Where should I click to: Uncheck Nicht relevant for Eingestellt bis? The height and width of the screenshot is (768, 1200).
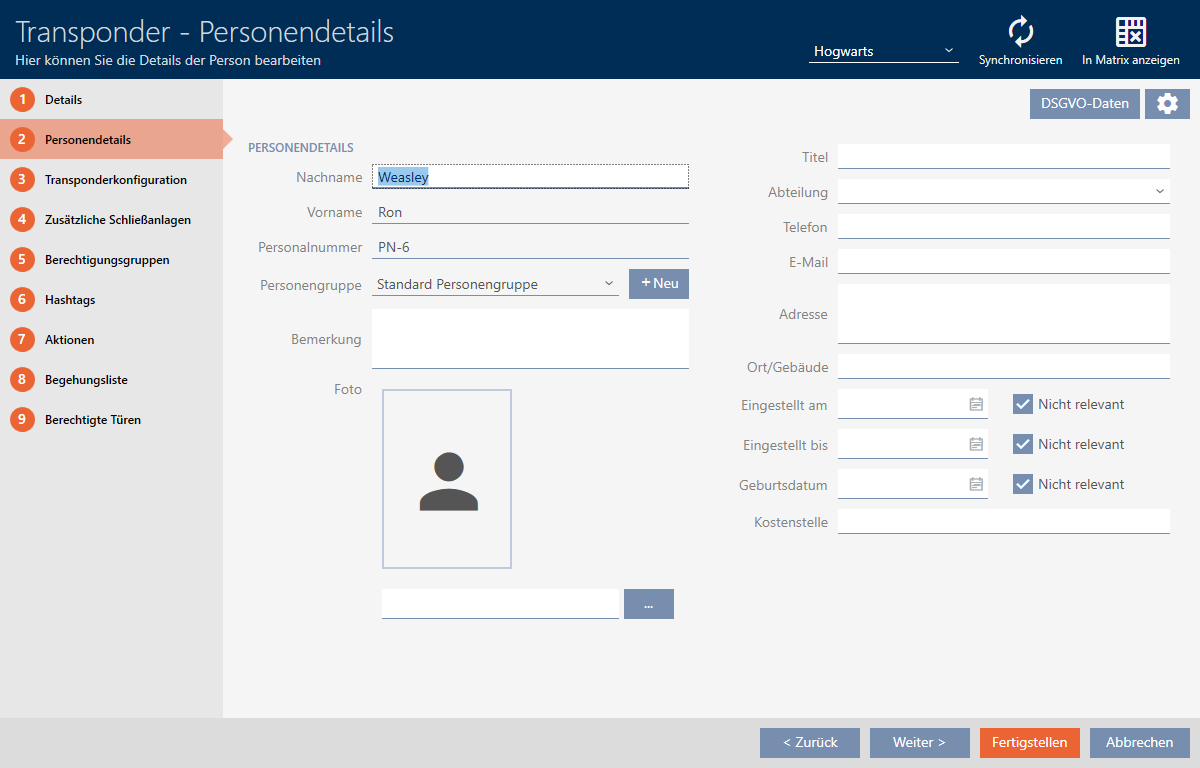[x=1023, y=444]
